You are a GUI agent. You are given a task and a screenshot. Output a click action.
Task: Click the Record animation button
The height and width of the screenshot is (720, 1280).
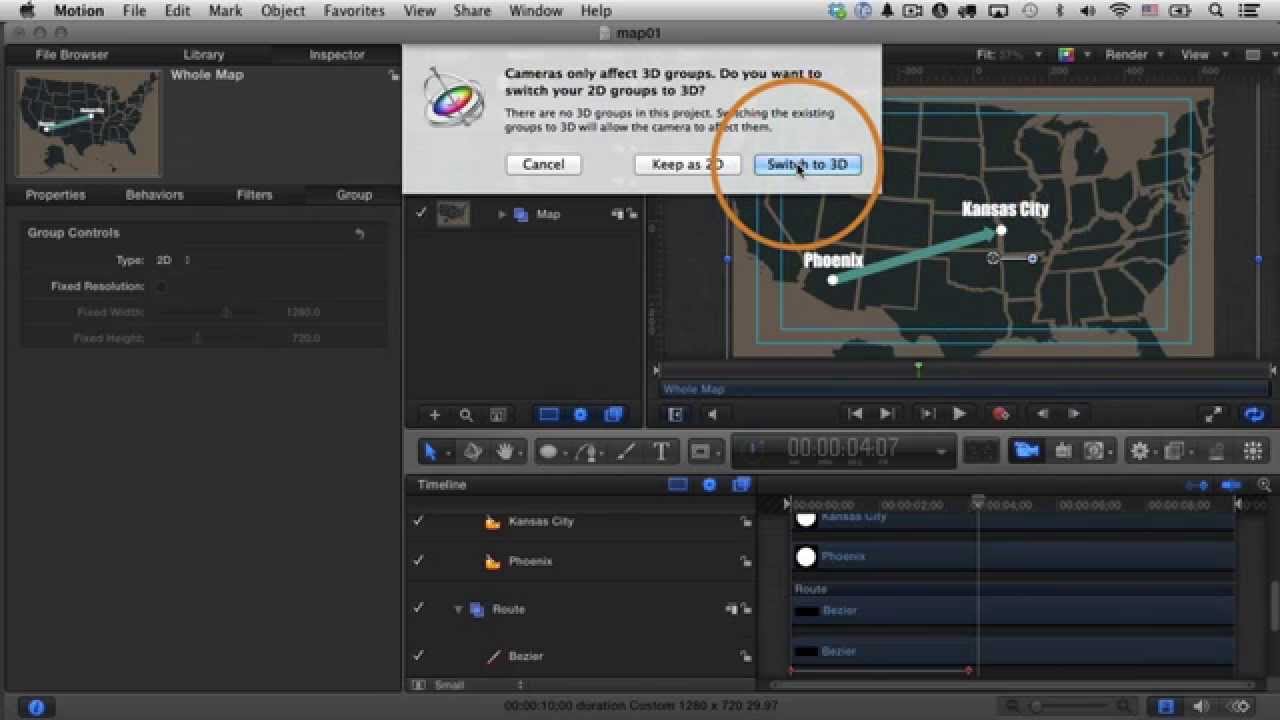pyautogui.click(x=1000, y=414)
